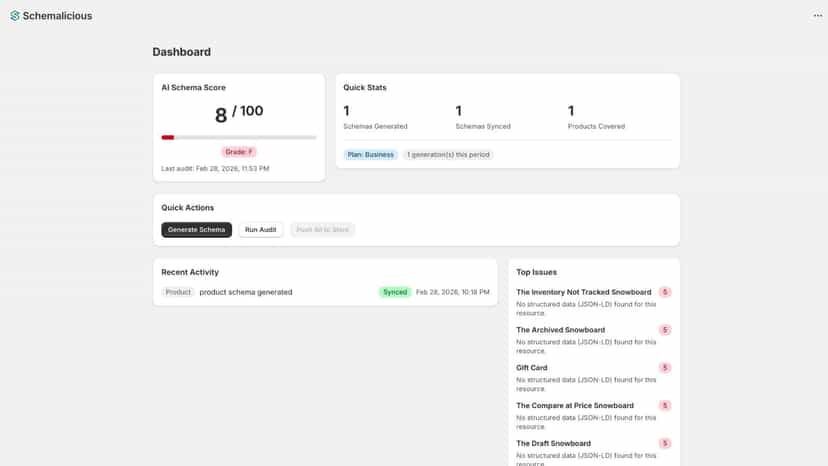828x466 pixels.
Task: Click the Last audit timestamp text
Action: click(x=215, y=169)
